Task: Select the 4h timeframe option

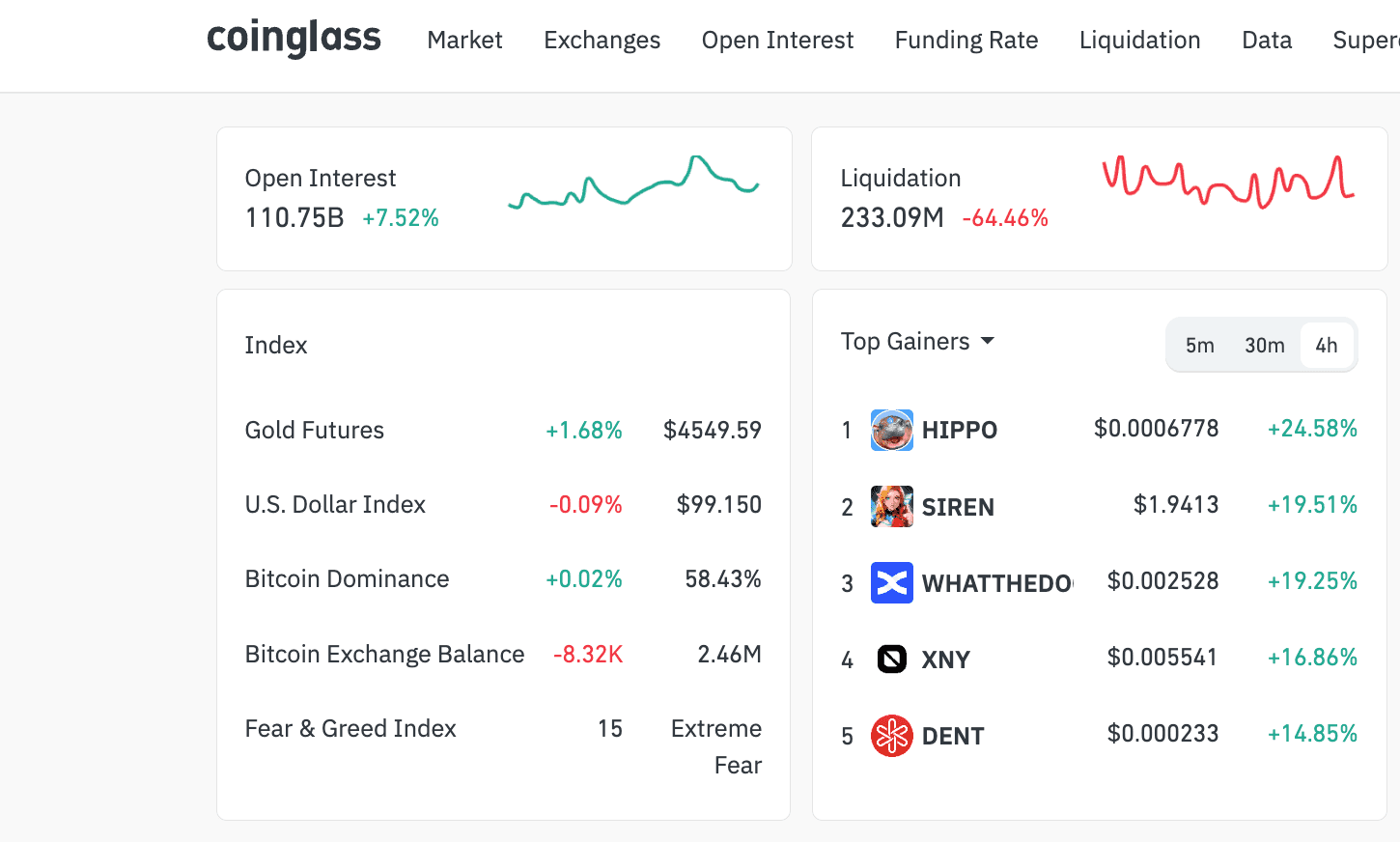Action: pyautogui.click(x=1327, y=346)
